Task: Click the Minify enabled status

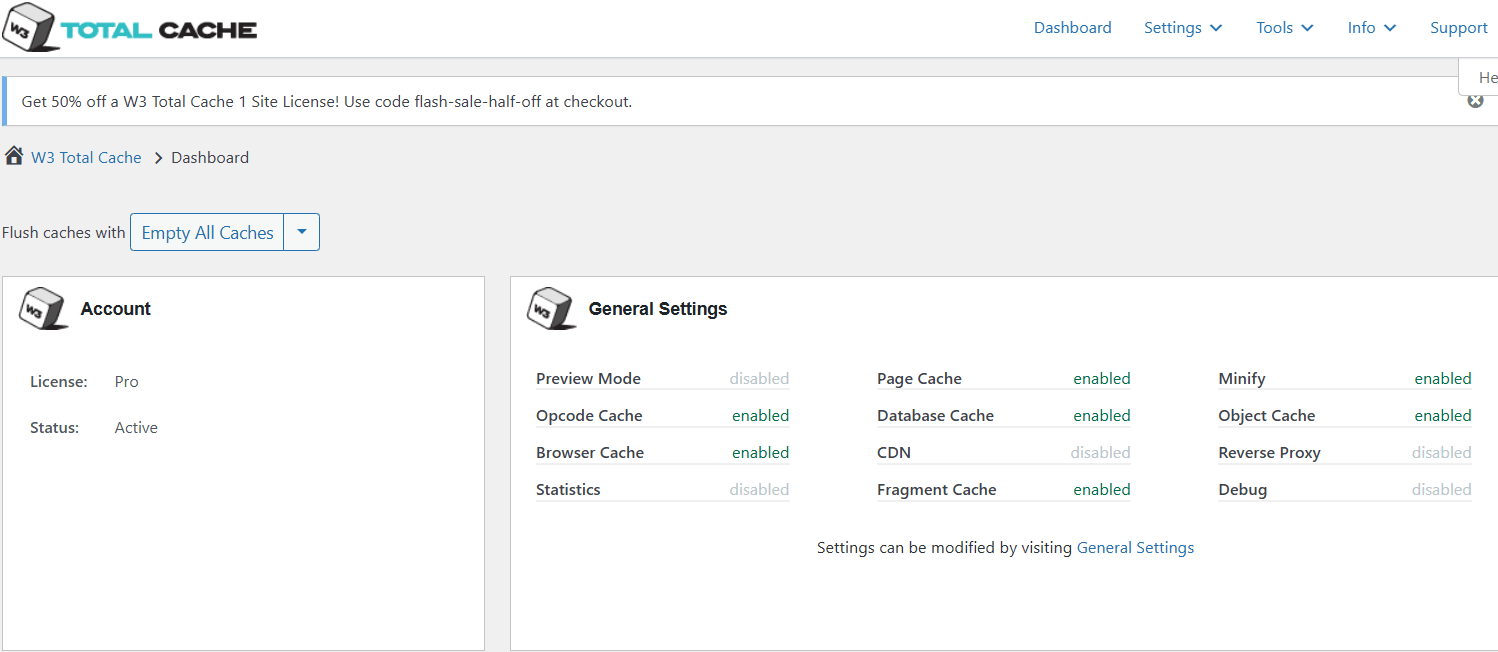Action: (1443, 379)
